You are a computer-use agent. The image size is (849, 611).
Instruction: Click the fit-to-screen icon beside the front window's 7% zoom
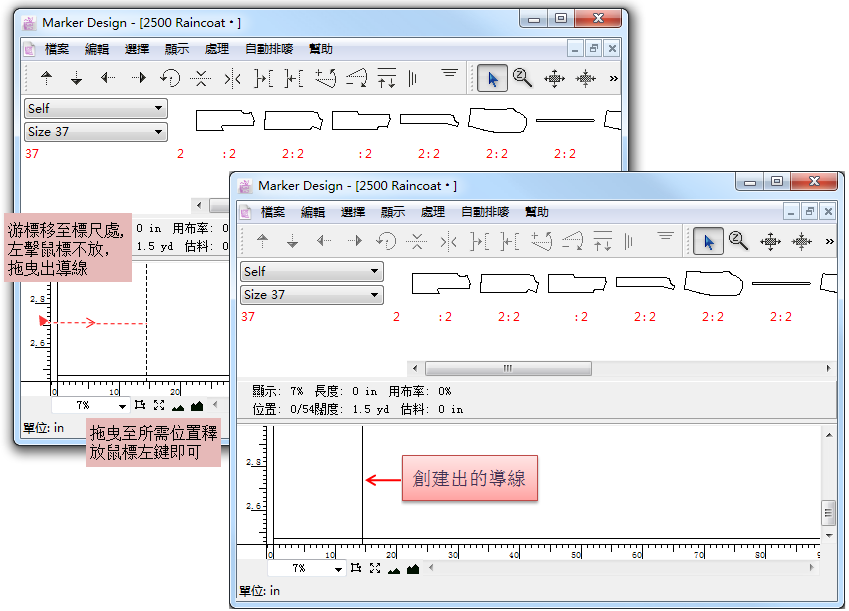click(x=374, y=569)
